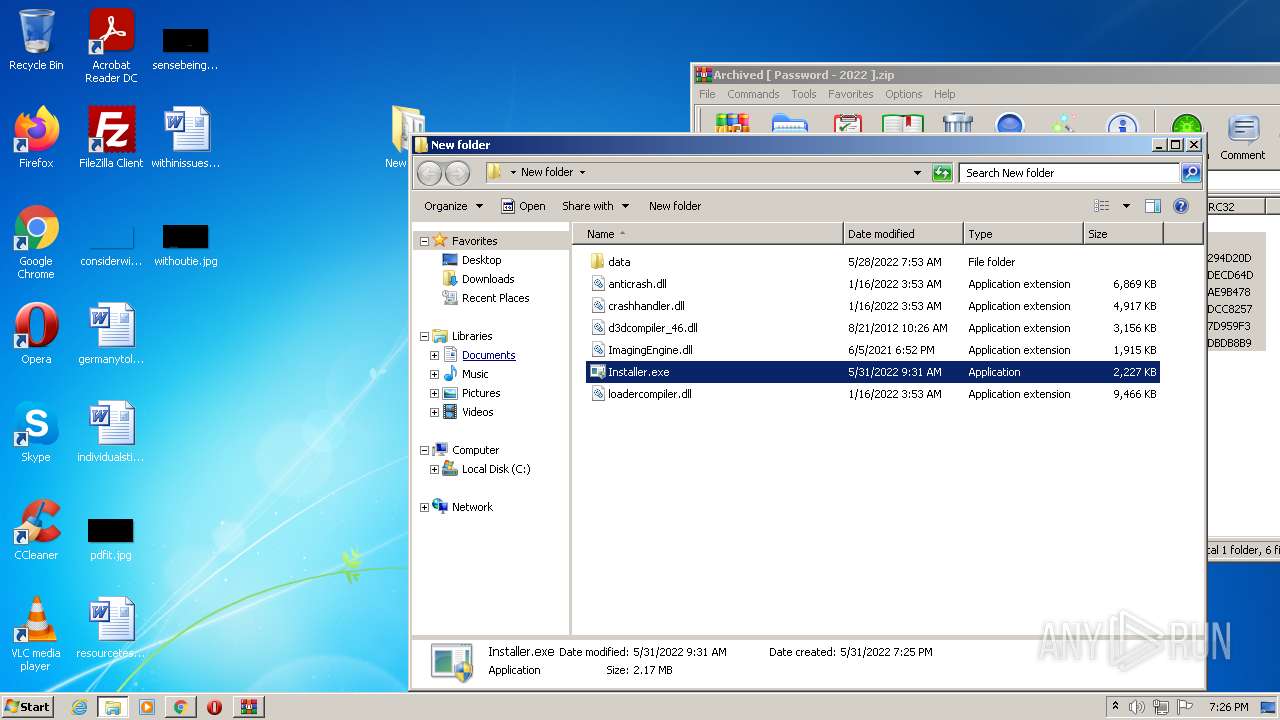Sort by the Type column header
1280x720 pixels.
pos(1023,234)
